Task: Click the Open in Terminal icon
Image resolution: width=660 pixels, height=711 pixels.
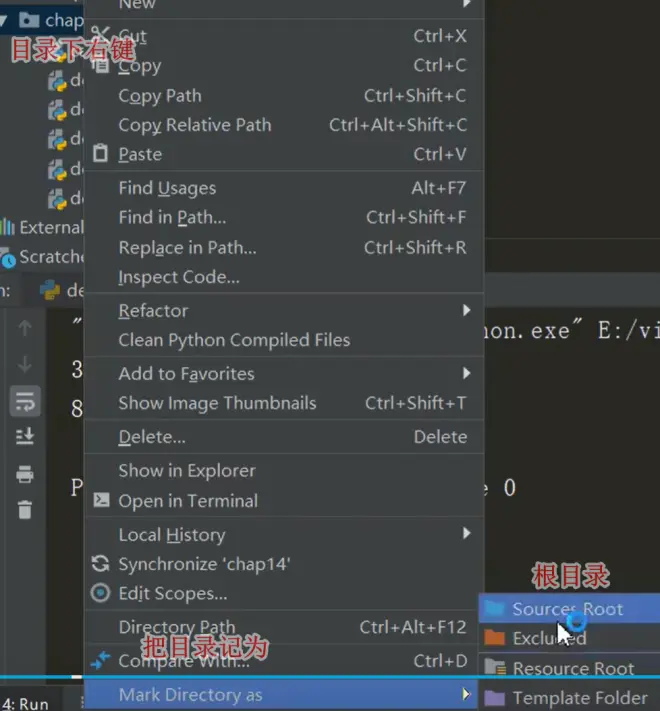Action: (x=100, y=500)
